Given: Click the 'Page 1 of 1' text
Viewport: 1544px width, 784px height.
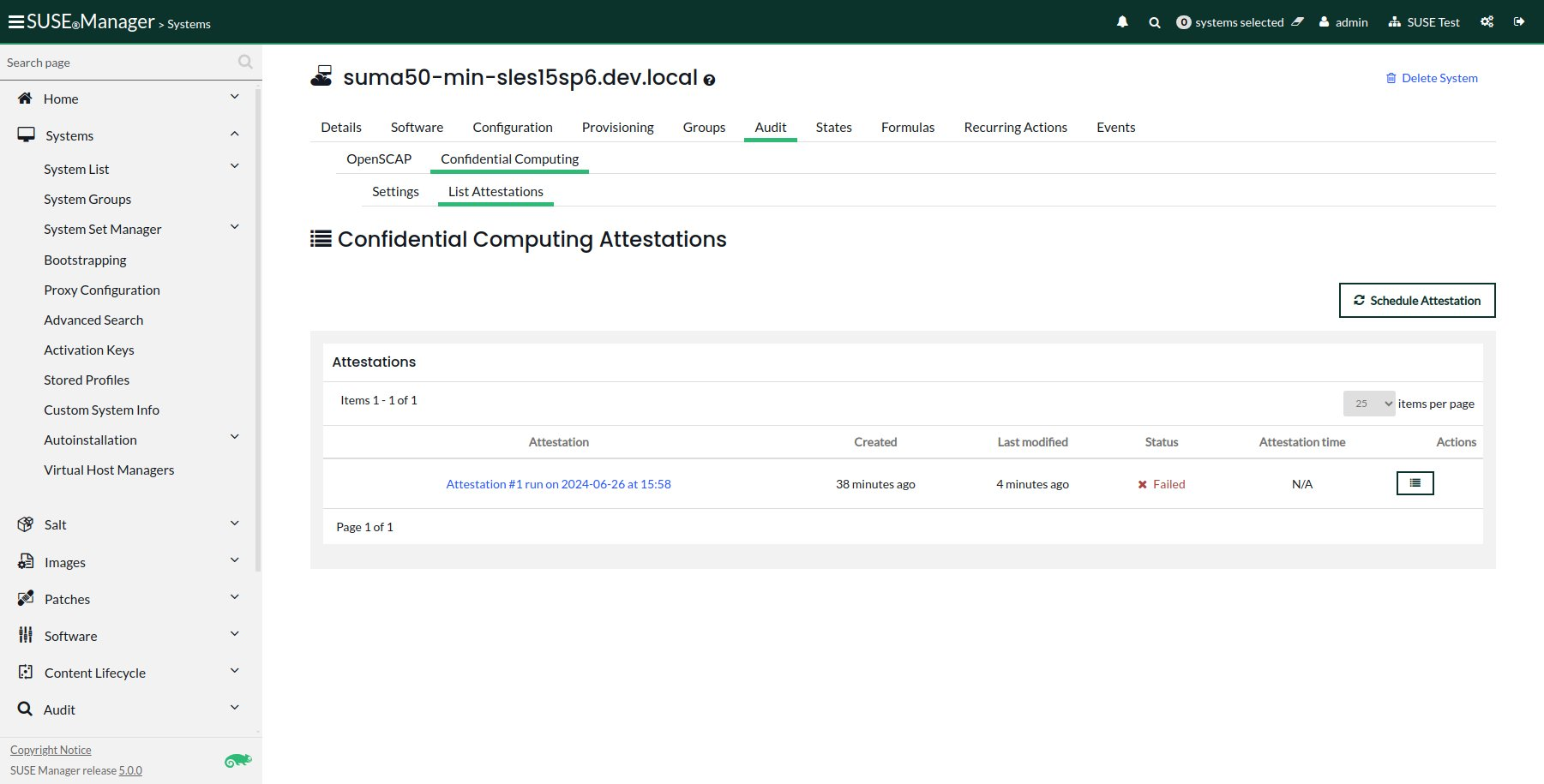Looking at the screenshot, I should pos(364,527).
